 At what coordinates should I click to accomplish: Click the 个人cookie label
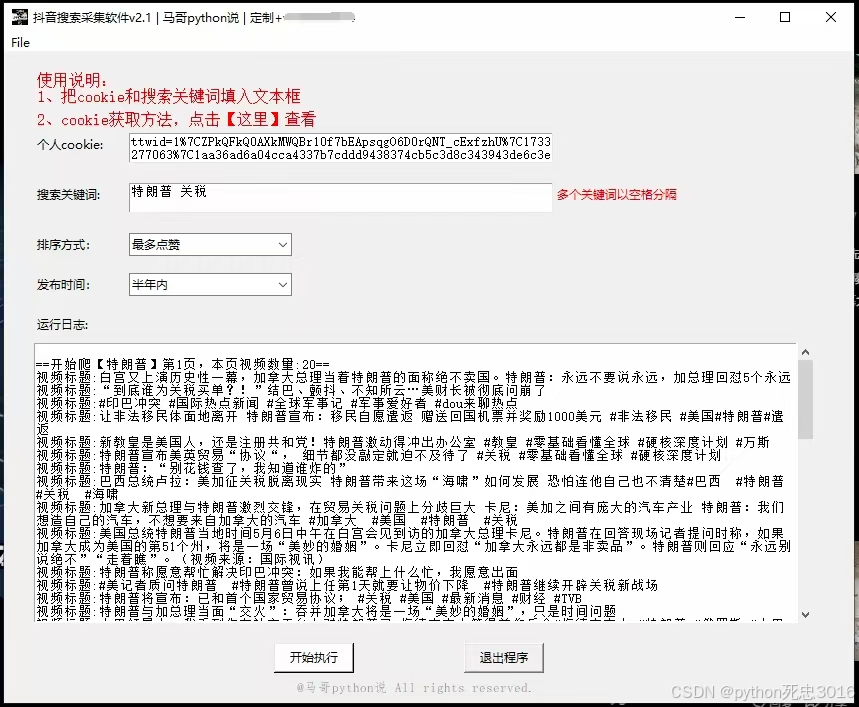(x=70, y=145)
